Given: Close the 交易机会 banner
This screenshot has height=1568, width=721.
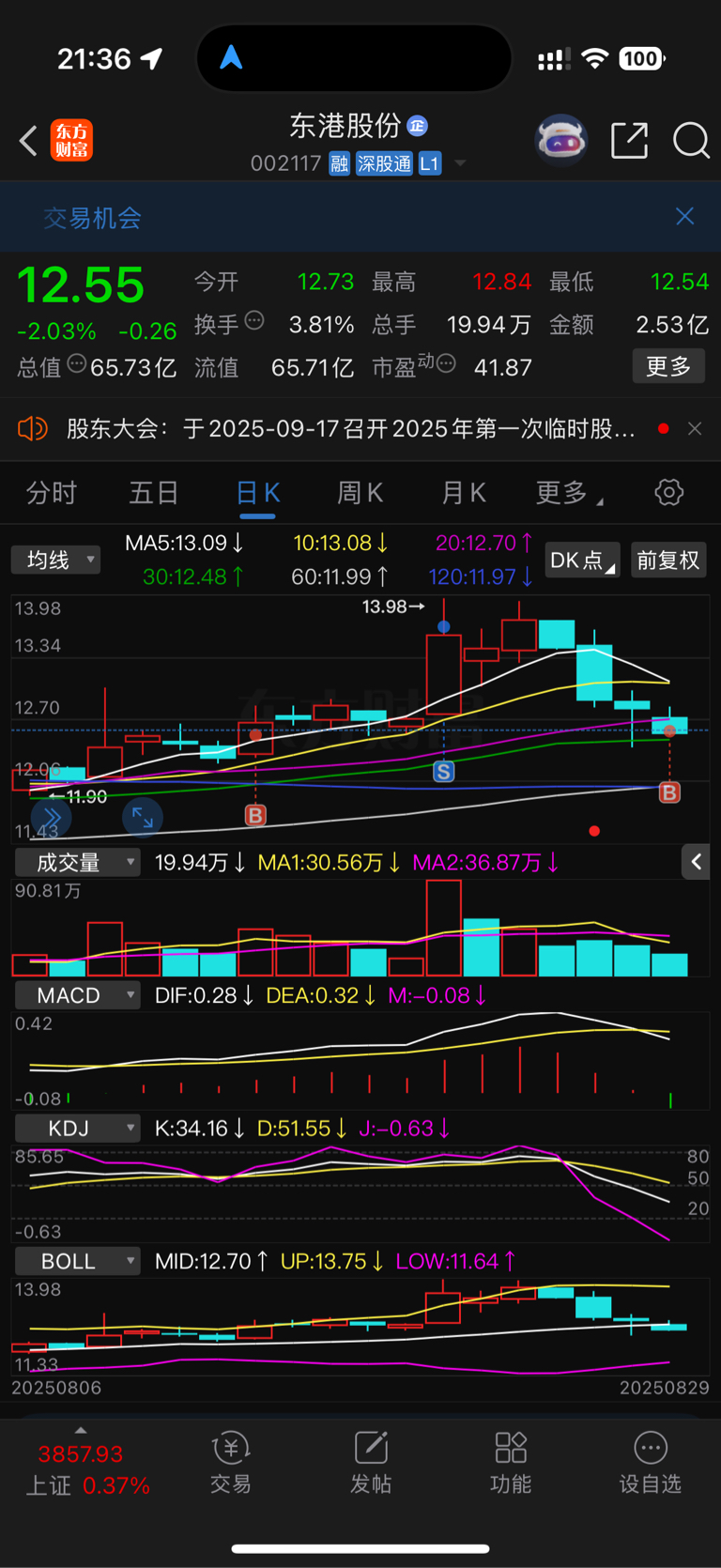Looking at the screenshot, I should coord(685,217).
